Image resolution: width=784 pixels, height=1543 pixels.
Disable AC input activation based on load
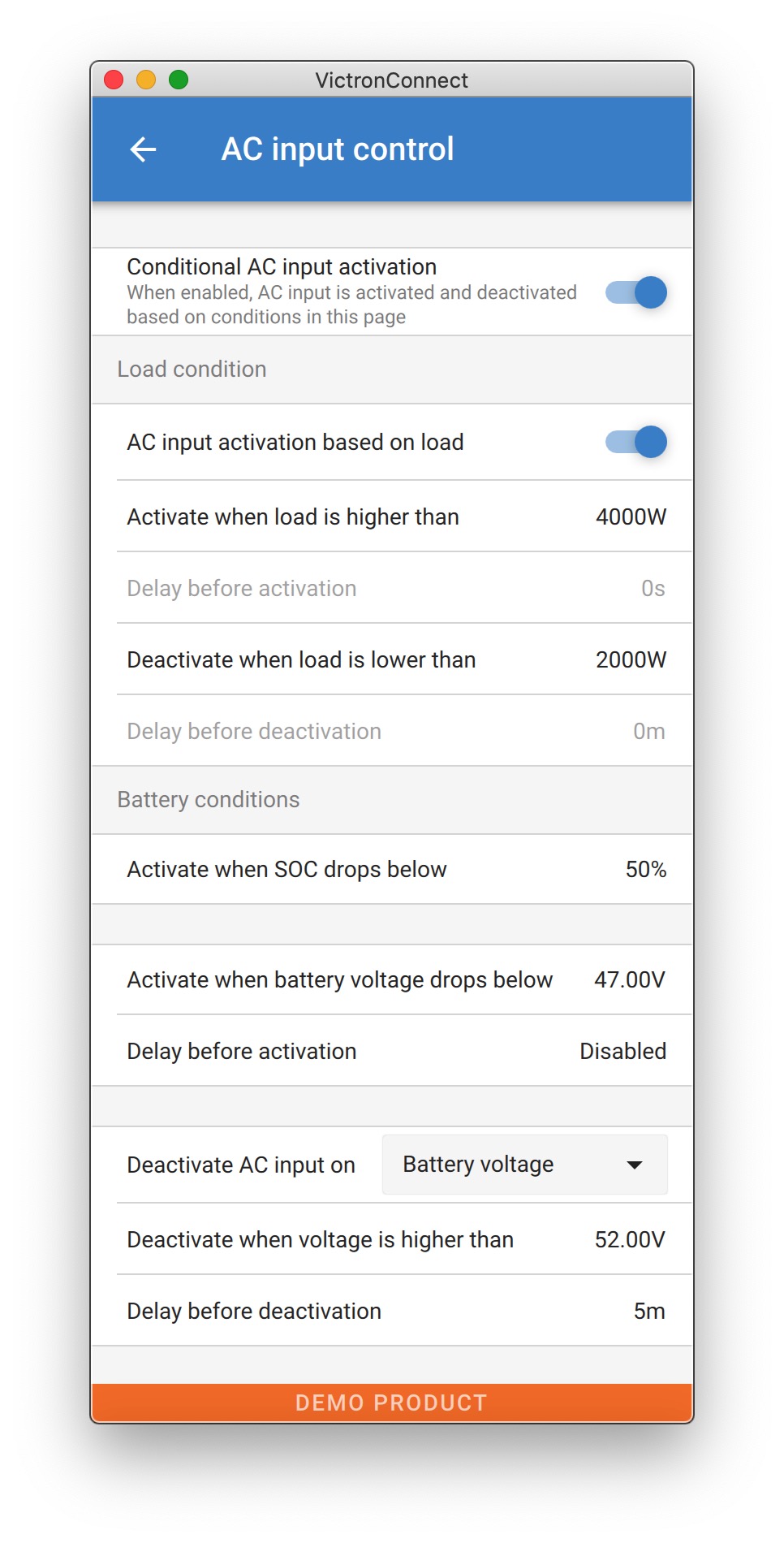click(x=636, y=442)
